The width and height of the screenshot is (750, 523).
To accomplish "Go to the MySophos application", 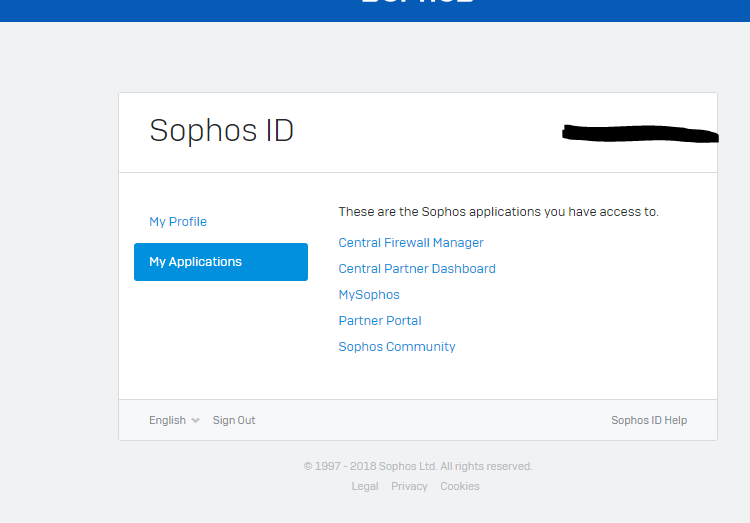I will pos(369,295).
